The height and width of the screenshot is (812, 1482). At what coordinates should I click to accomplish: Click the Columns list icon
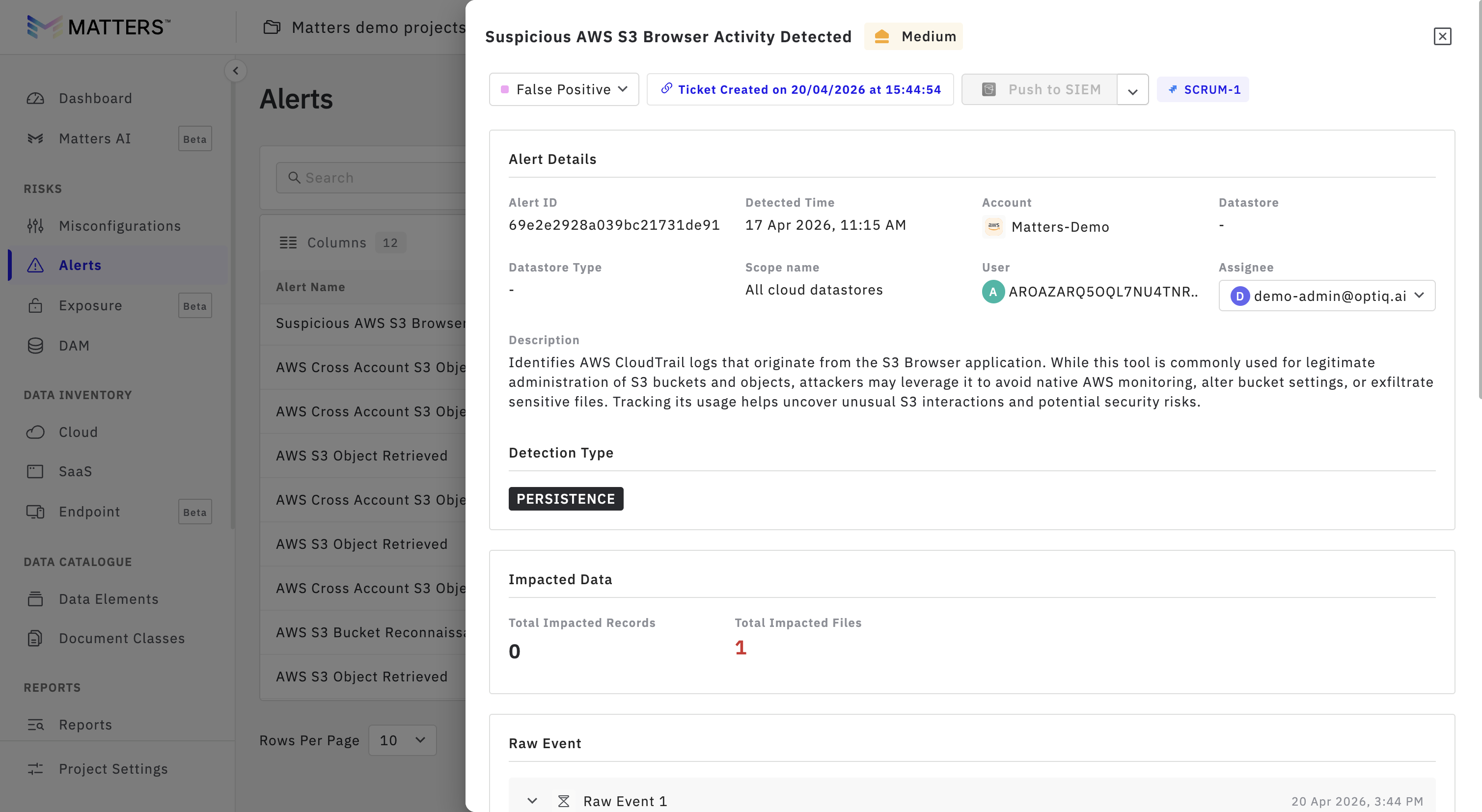[288, 243]
